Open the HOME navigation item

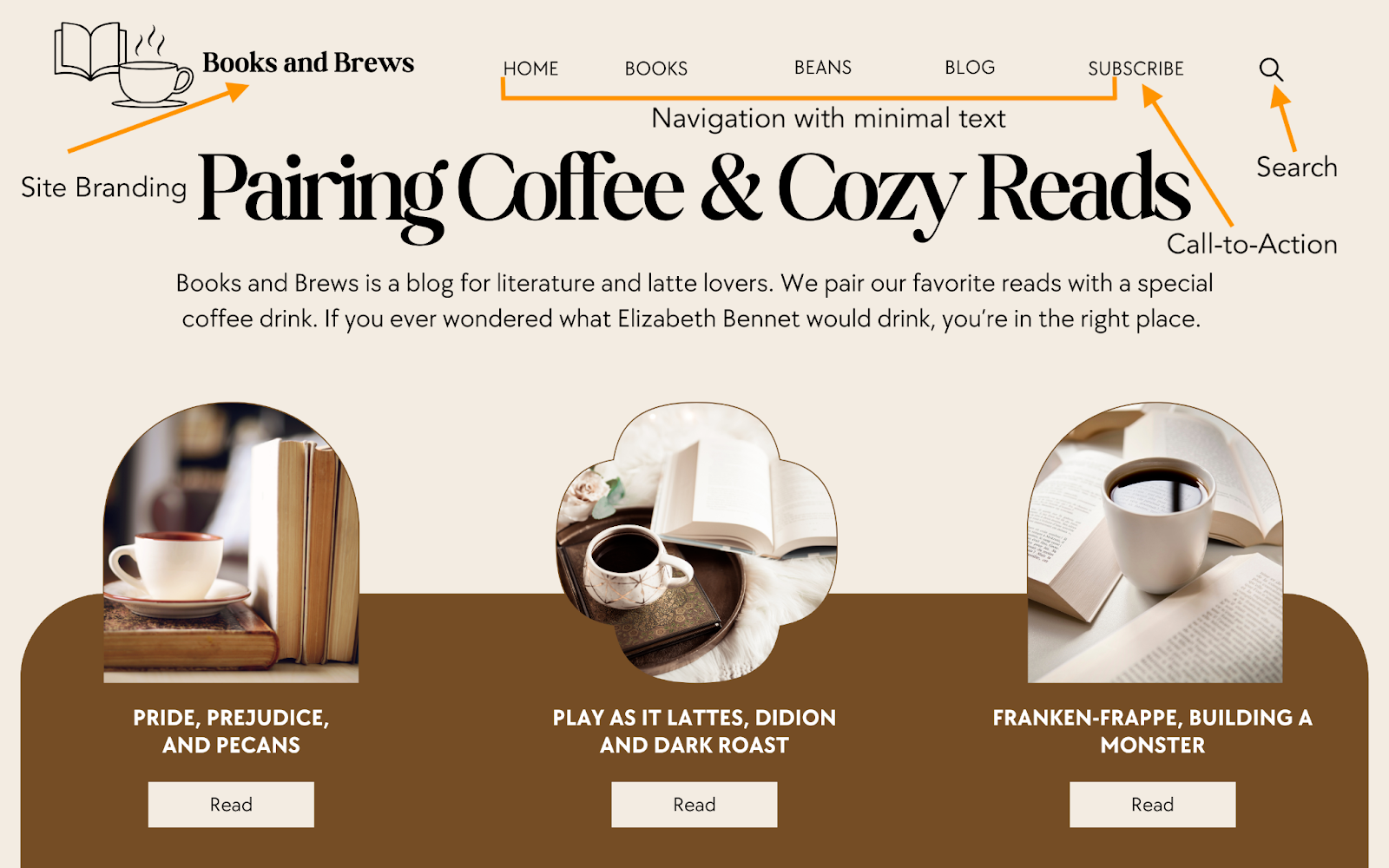tap(530, 69)
